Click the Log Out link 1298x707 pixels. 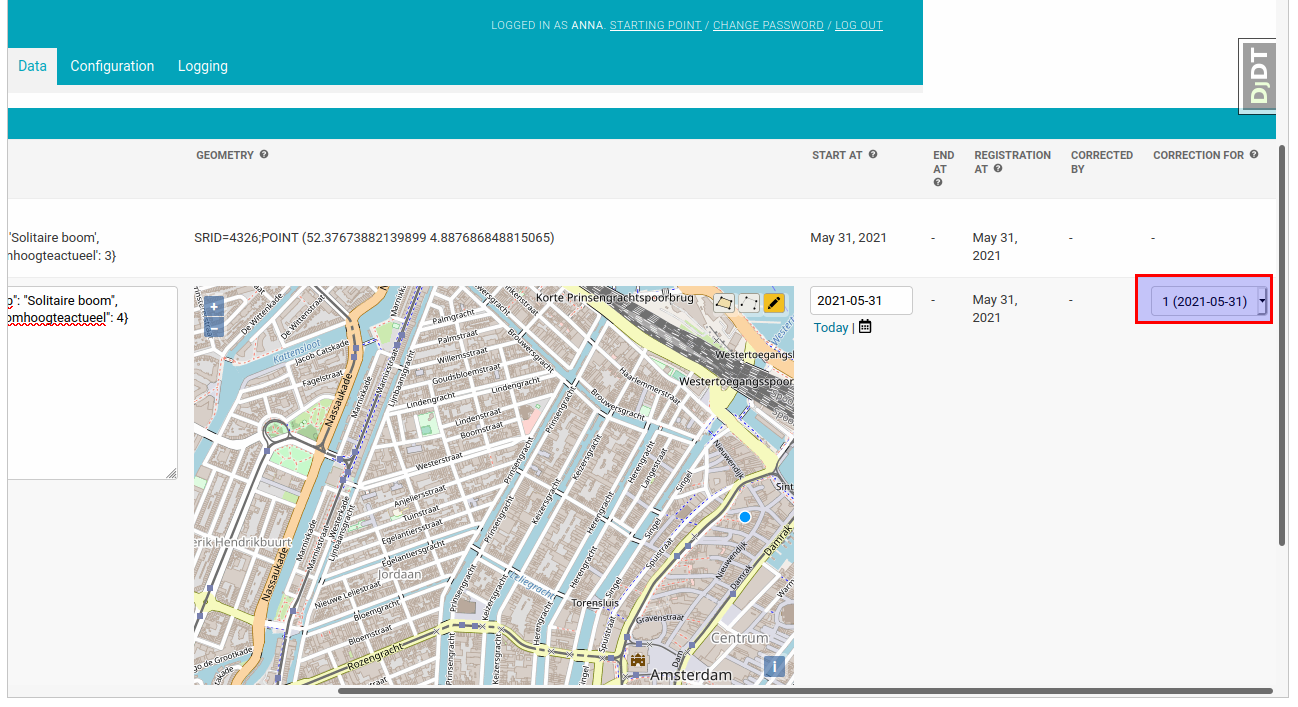click(x=859, y=25)
